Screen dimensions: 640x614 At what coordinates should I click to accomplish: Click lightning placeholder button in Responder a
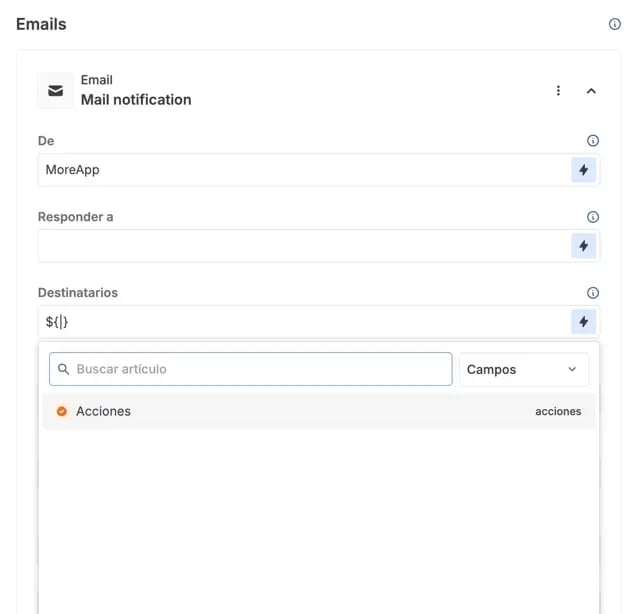pos(584,246)
